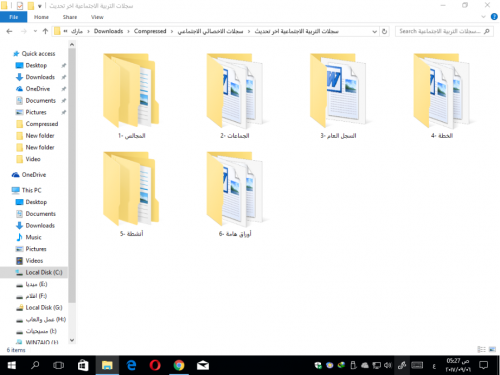Image resolution: width=500 pixels, height=375 pixels.
Task: Open Microsoft Edge from the taskbar
Action: point(131,365)
